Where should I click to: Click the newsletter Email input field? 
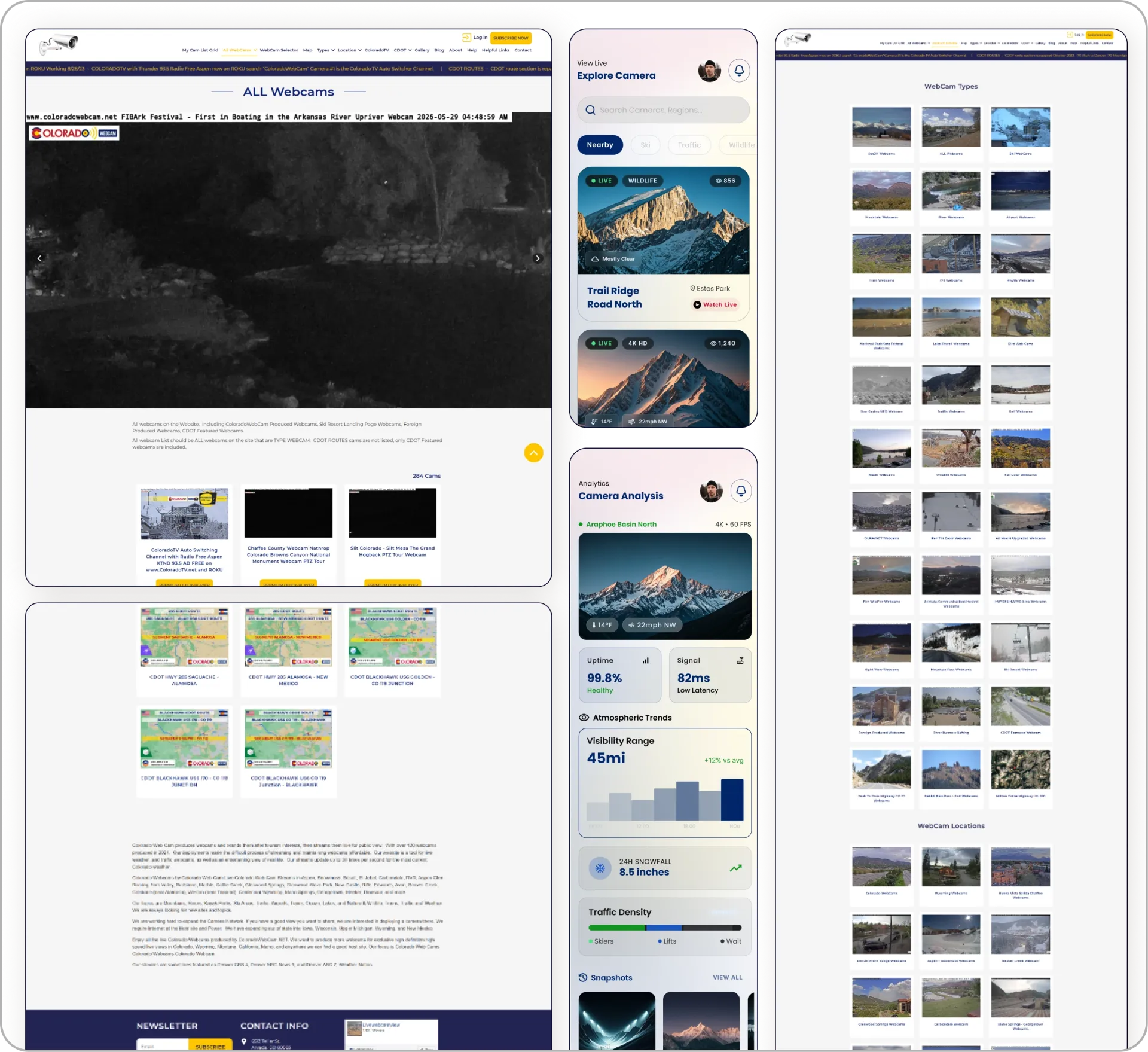[163, 1045]
